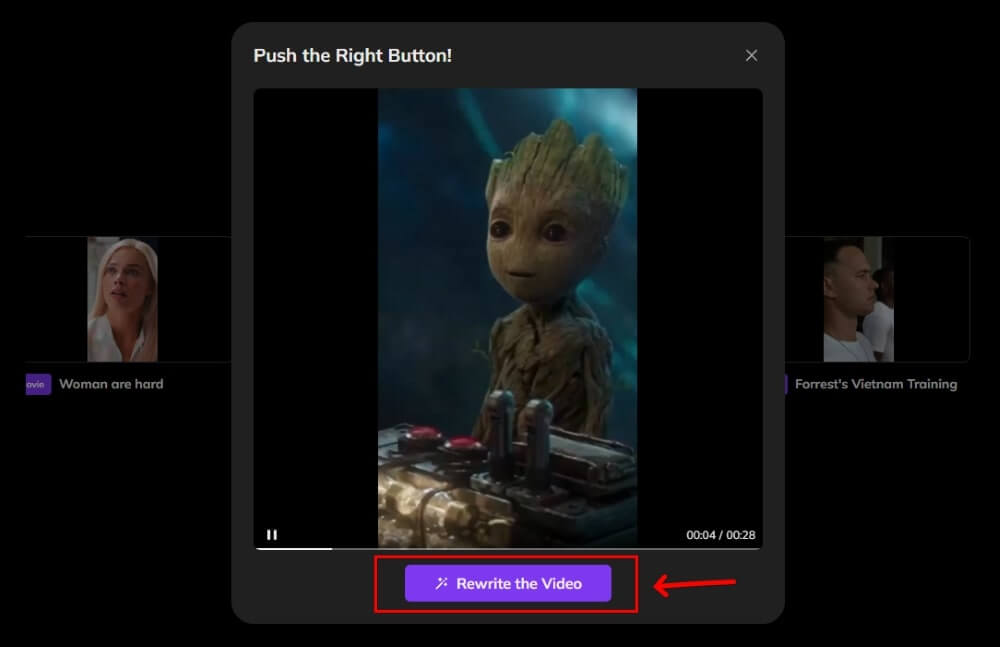Seek to the middle of video progress bar
Viewport: 1000px width, 647px height.
coord(508,548)
